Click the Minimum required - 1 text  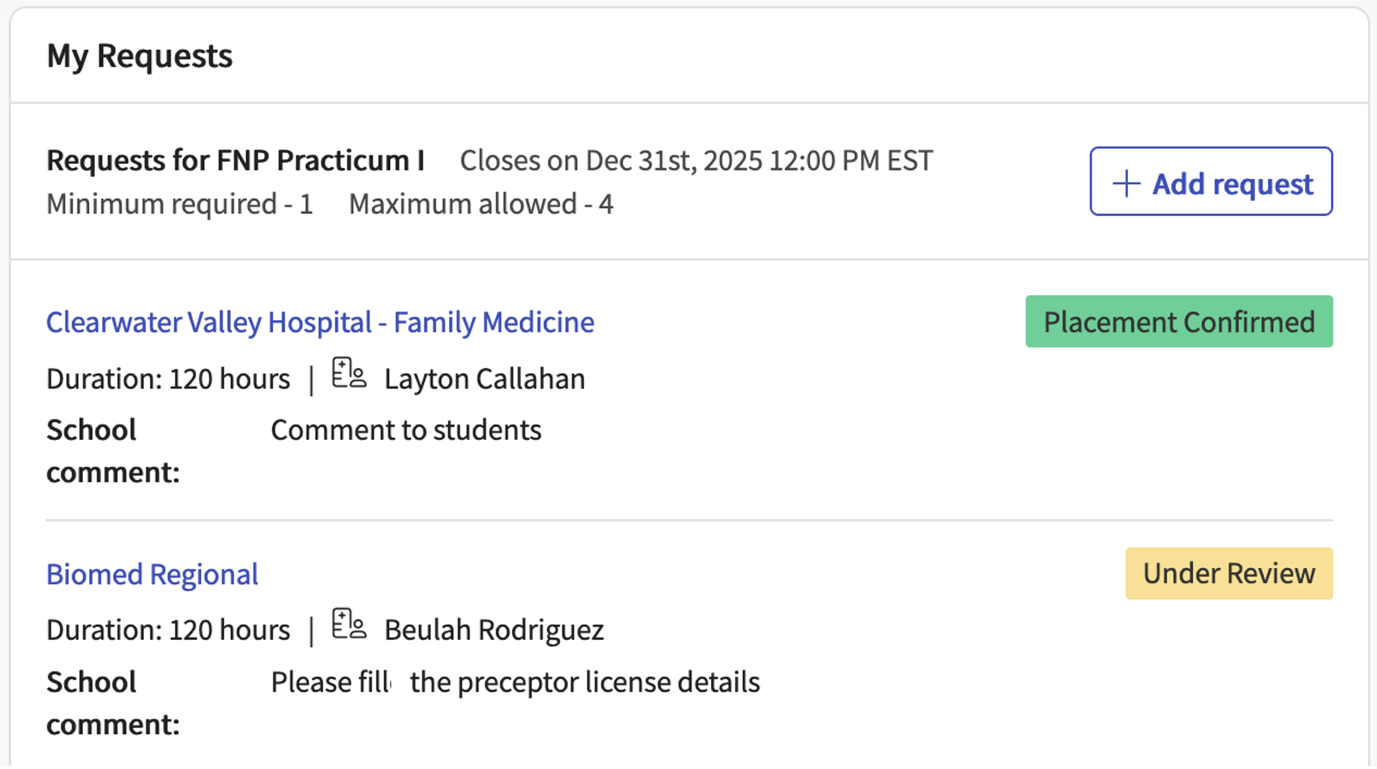(180, 205)
